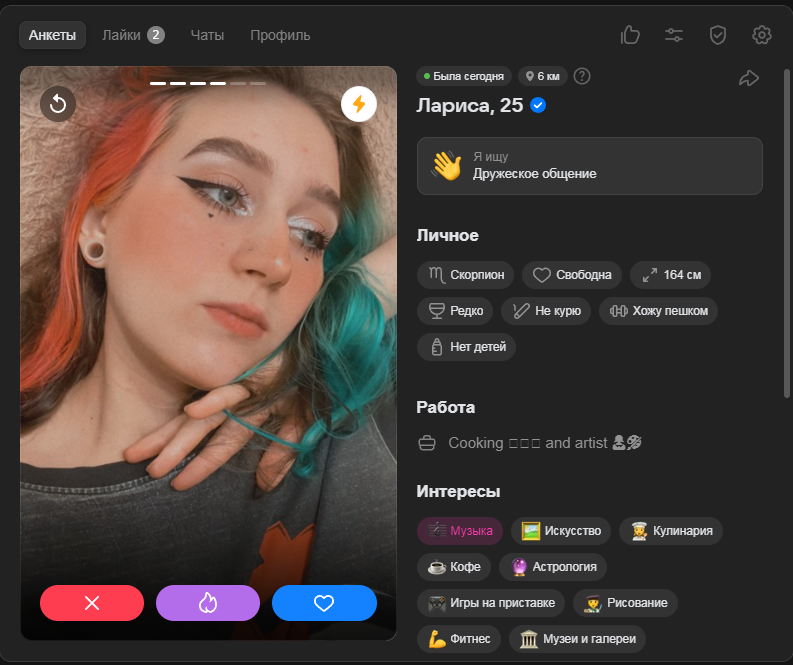The width and height of the screenshot is (793, 665).
Task: Click the Рисование interest chip
Action: (625, 602)
